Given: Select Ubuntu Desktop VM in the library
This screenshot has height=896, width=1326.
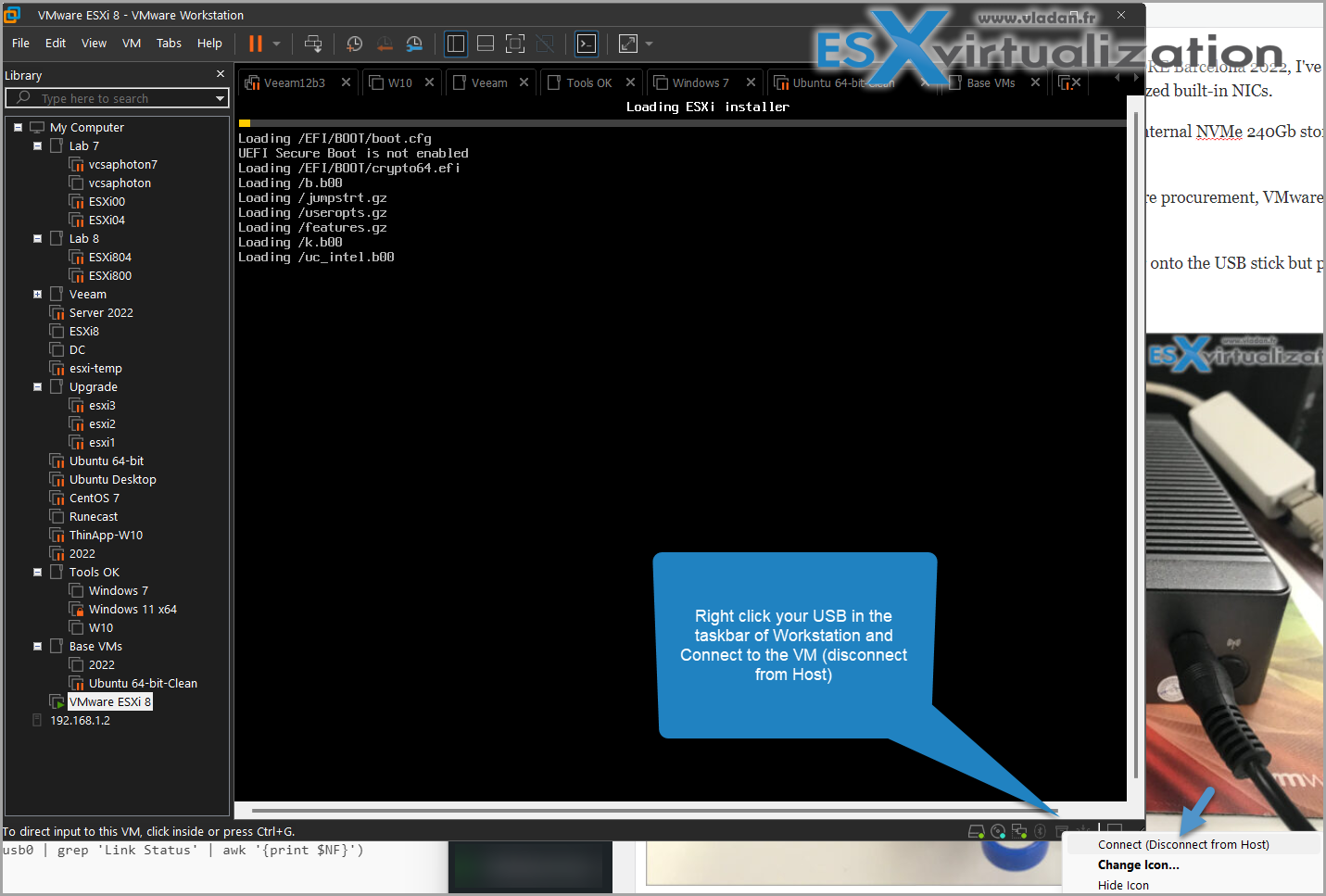Looking at the screenshot, I should click(112, 480).
